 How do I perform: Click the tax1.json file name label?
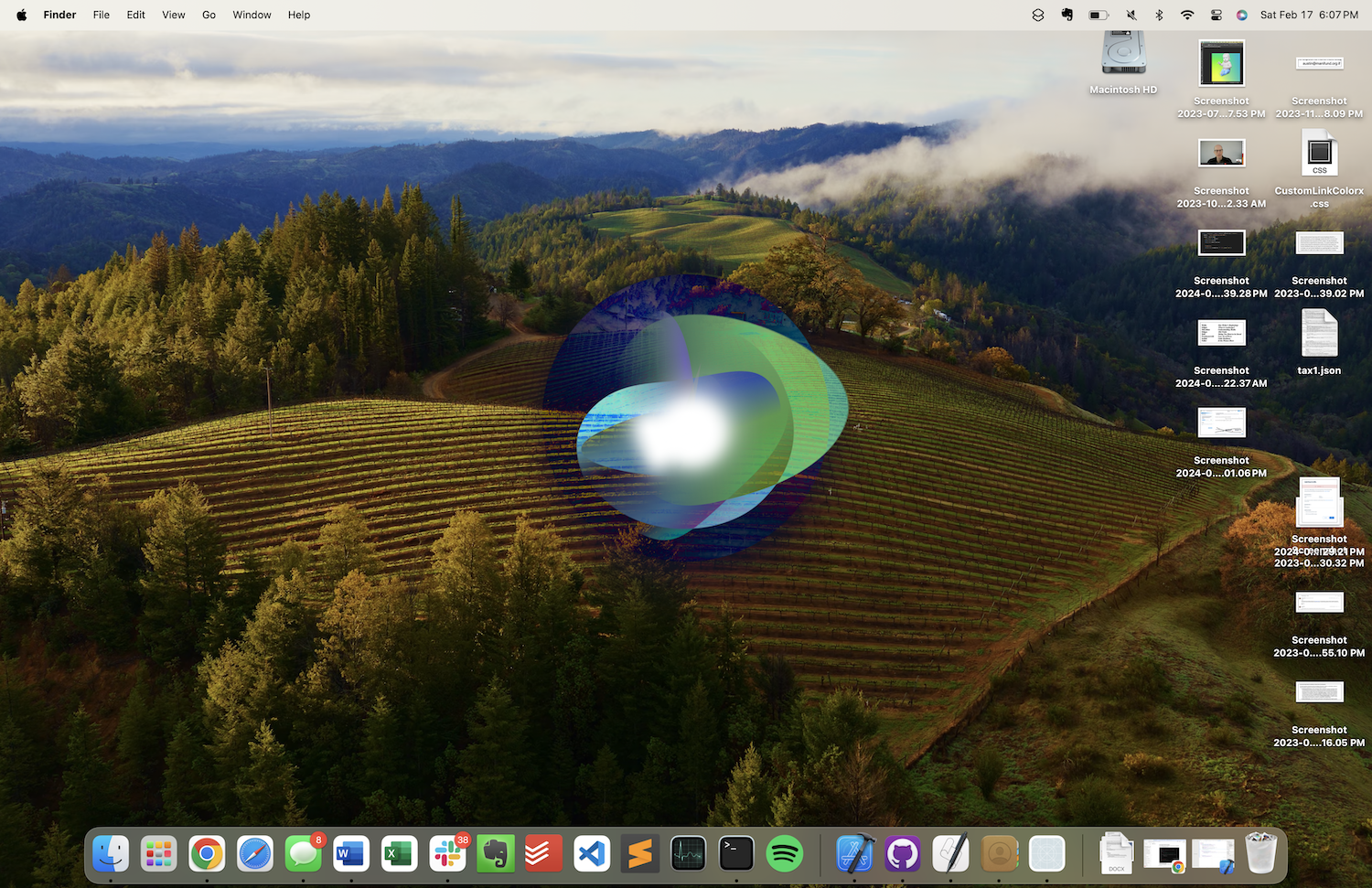click(1319, 370)
